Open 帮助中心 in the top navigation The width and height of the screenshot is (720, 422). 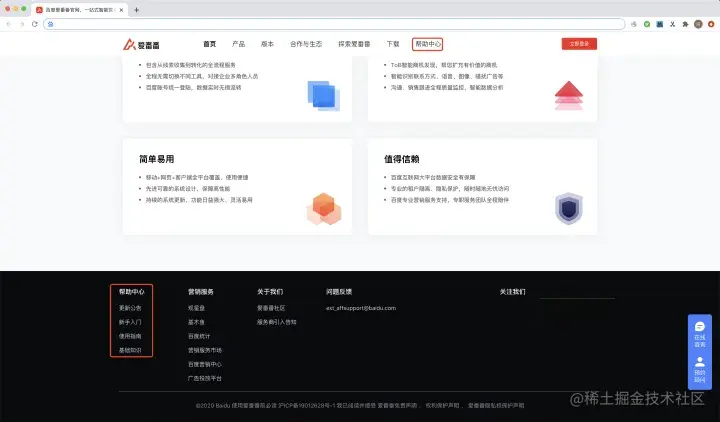(x=428, y=44)
